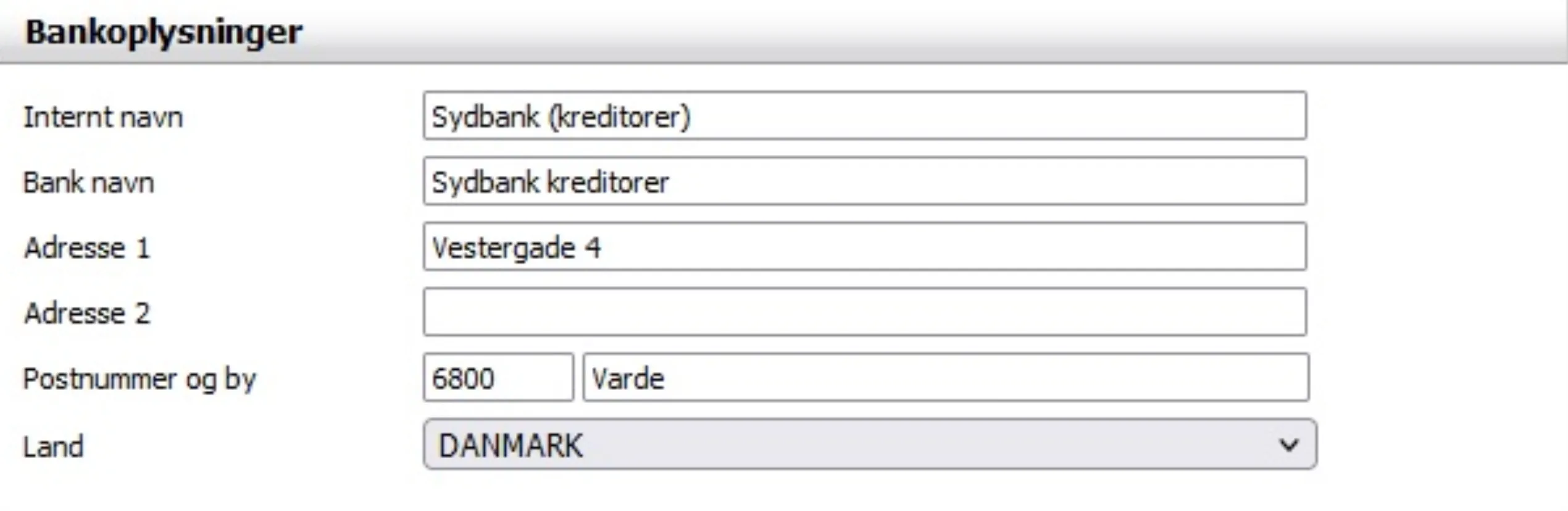Click the digit '4' in Adresse 1
Viewport: 1568px width, 511px height.
point(593,248)
